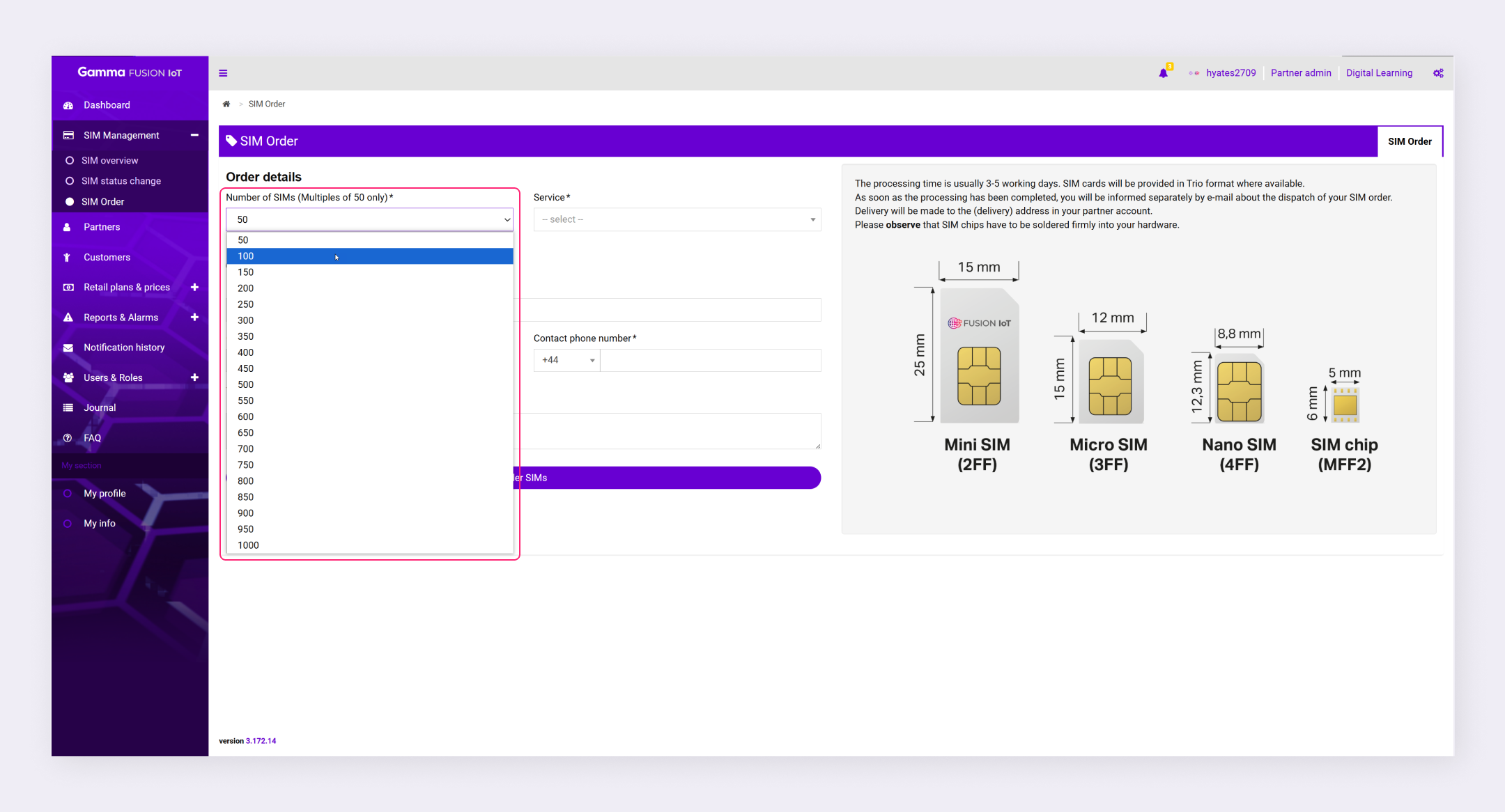Image resolution: width=1505 pixels, height=812 pixels.
Task: Click the SIM Order breadcrumb link
Action: pos(267,104)
